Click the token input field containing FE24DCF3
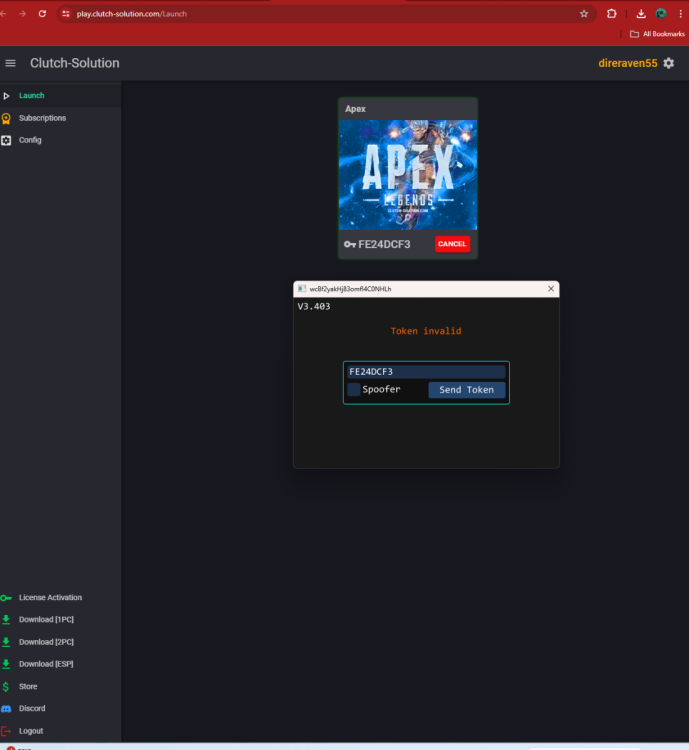 click(425, 371)
